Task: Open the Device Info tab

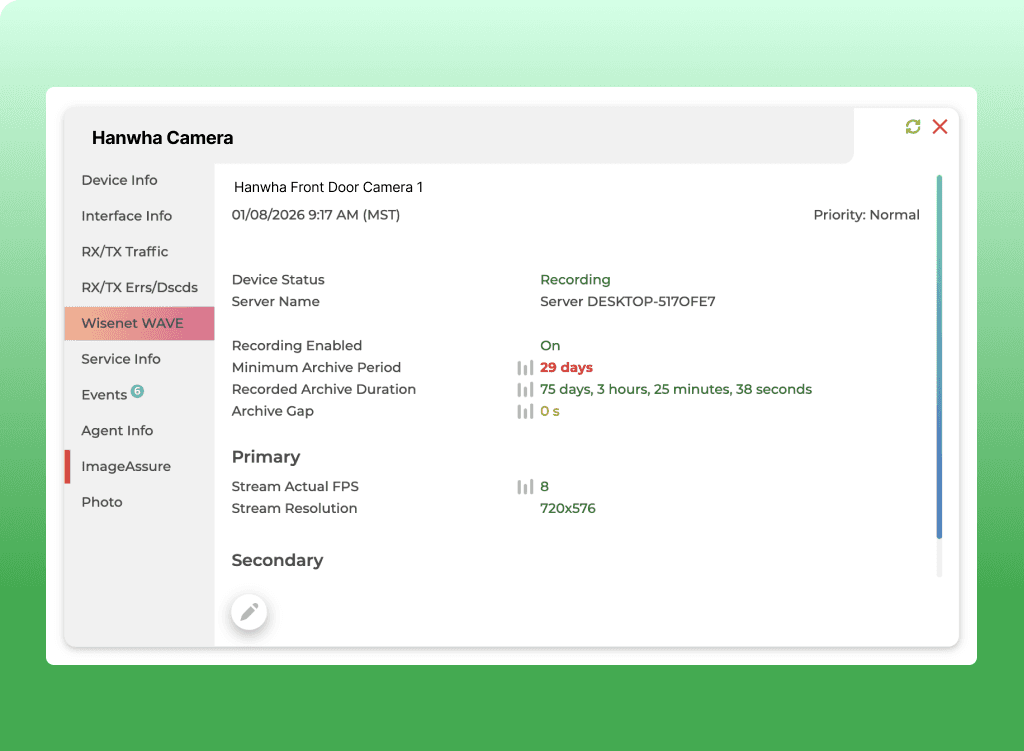Action: point(139,180)
